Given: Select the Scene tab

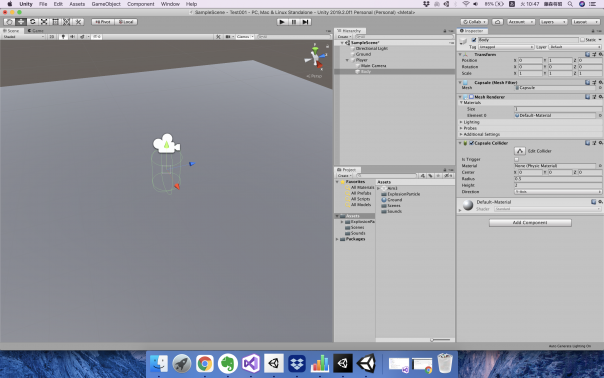Looking at the screenshot, I should (12, 30).
